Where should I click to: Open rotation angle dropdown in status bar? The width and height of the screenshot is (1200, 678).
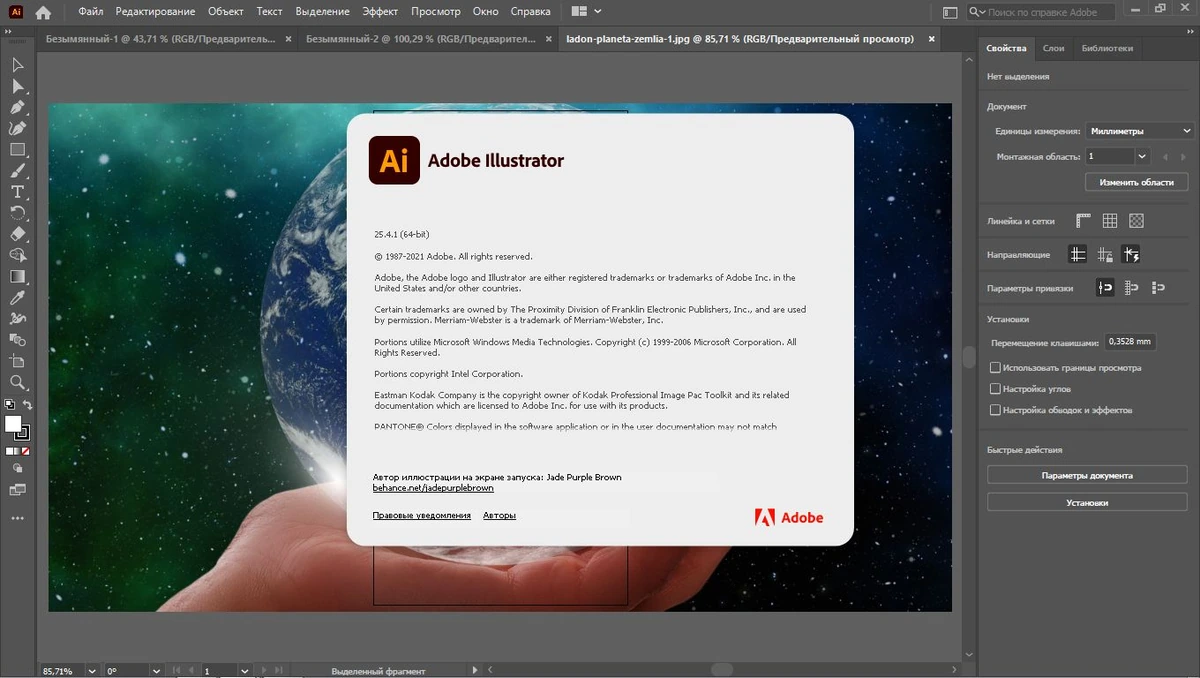click(156, 671)
